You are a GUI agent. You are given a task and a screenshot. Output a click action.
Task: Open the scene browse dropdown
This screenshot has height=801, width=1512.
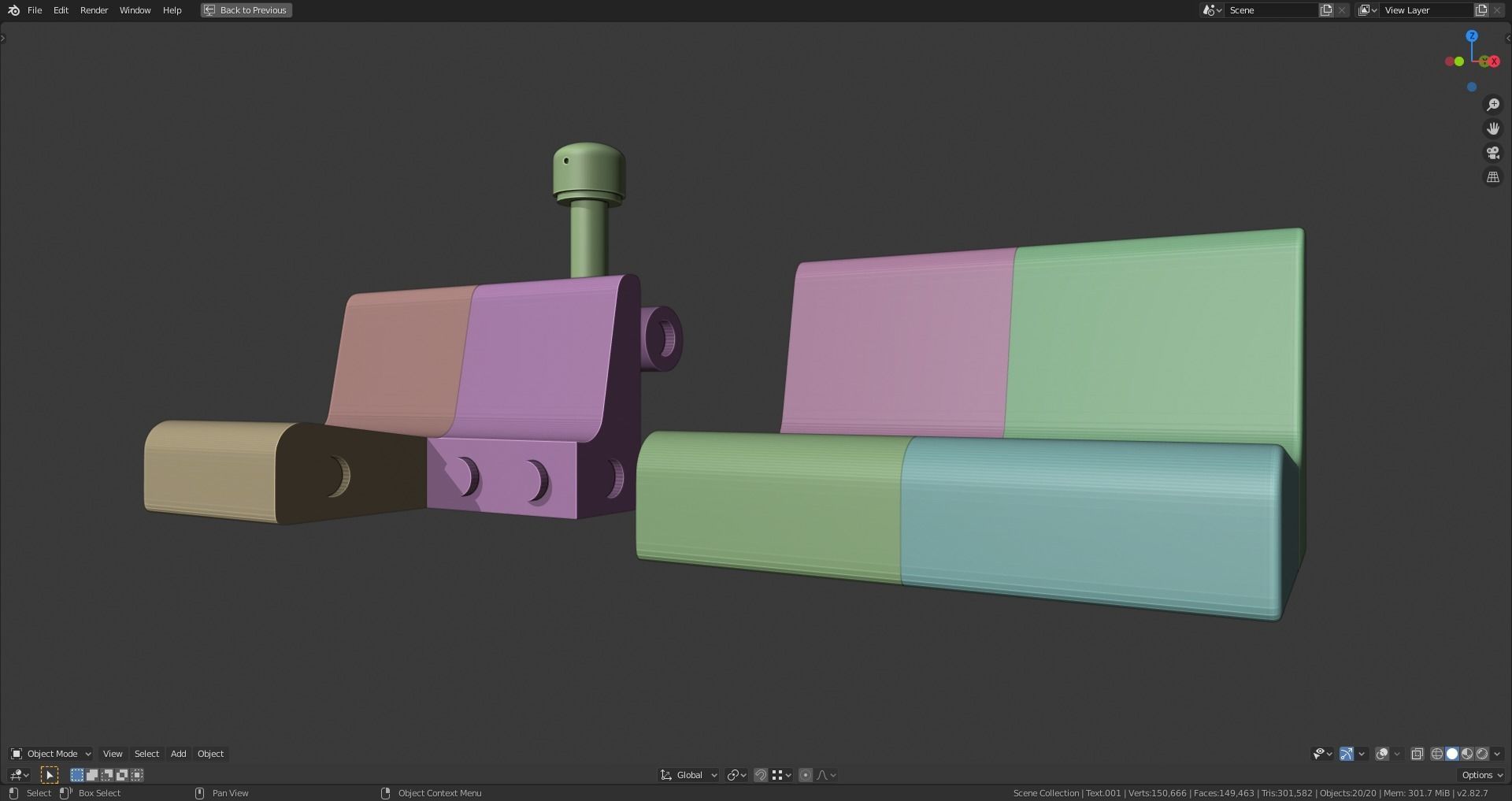pos(1212,10)
